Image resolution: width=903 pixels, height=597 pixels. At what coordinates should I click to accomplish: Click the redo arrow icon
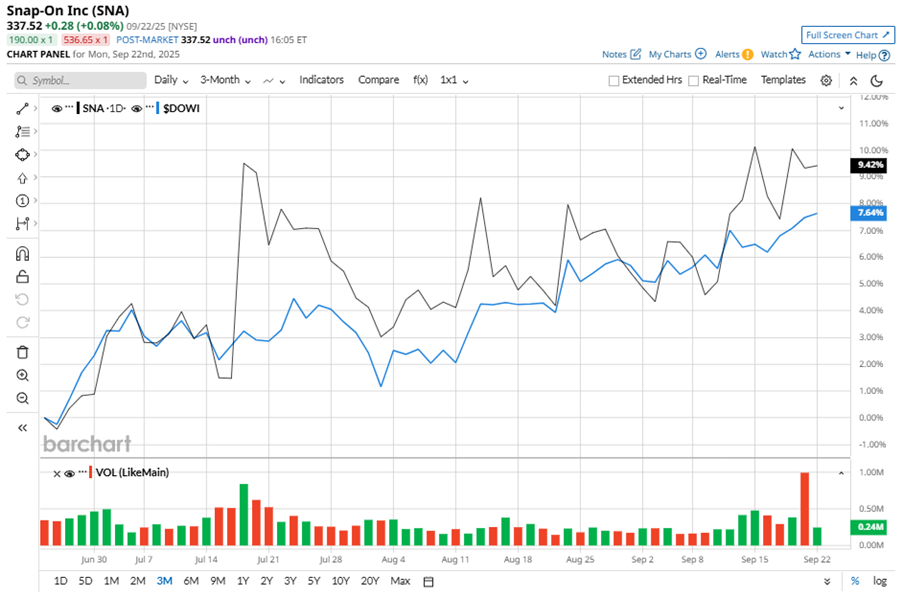pyautogui.click(x=22, y=322)
